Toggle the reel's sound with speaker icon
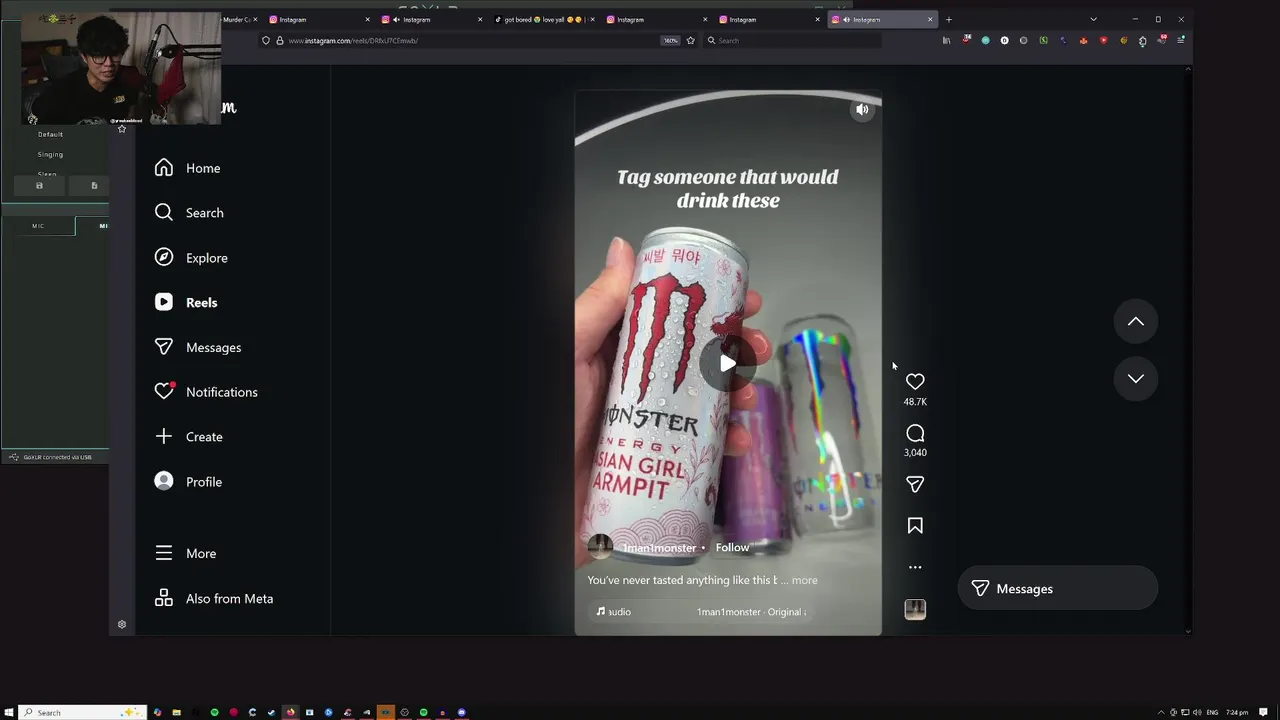 tap(862, 110)
